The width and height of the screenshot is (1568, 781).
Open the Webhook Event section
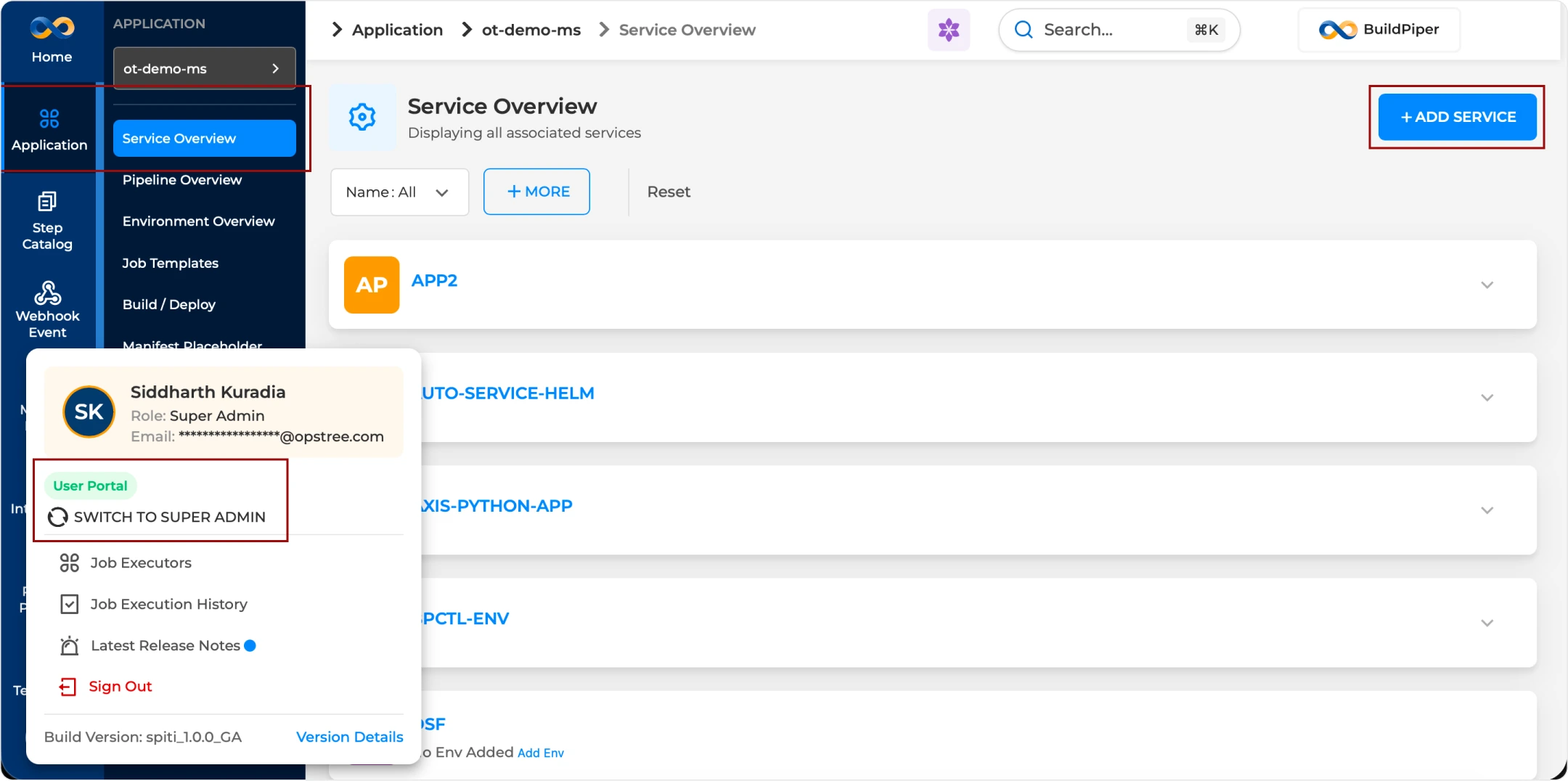tap(47, 310)
